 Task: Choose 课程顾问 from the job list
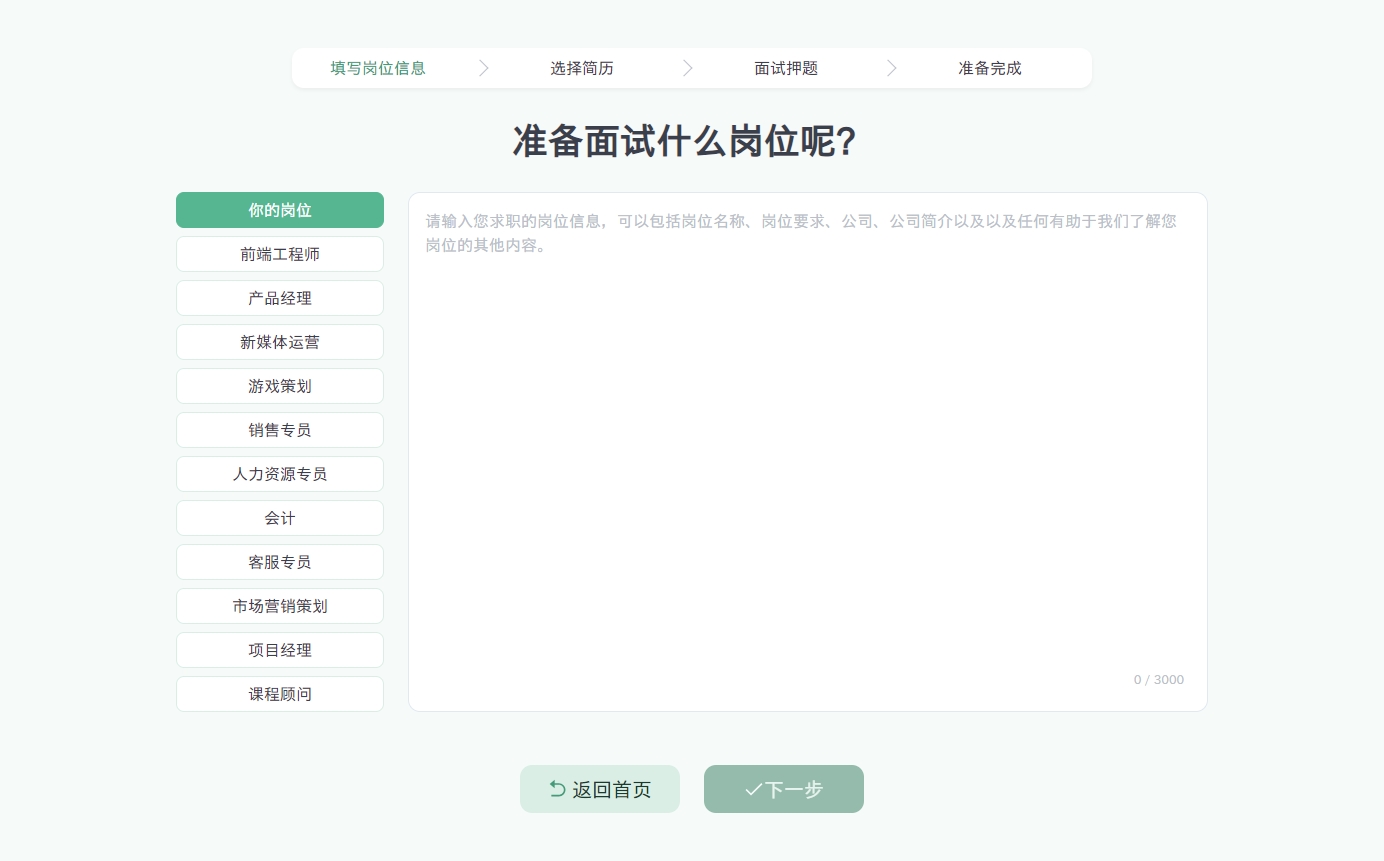click(280, 694)
